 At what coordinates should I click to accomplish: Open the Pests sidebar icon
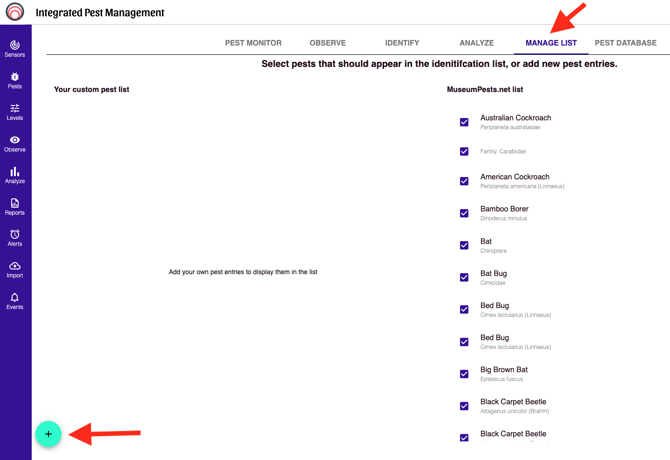[15, 80]
